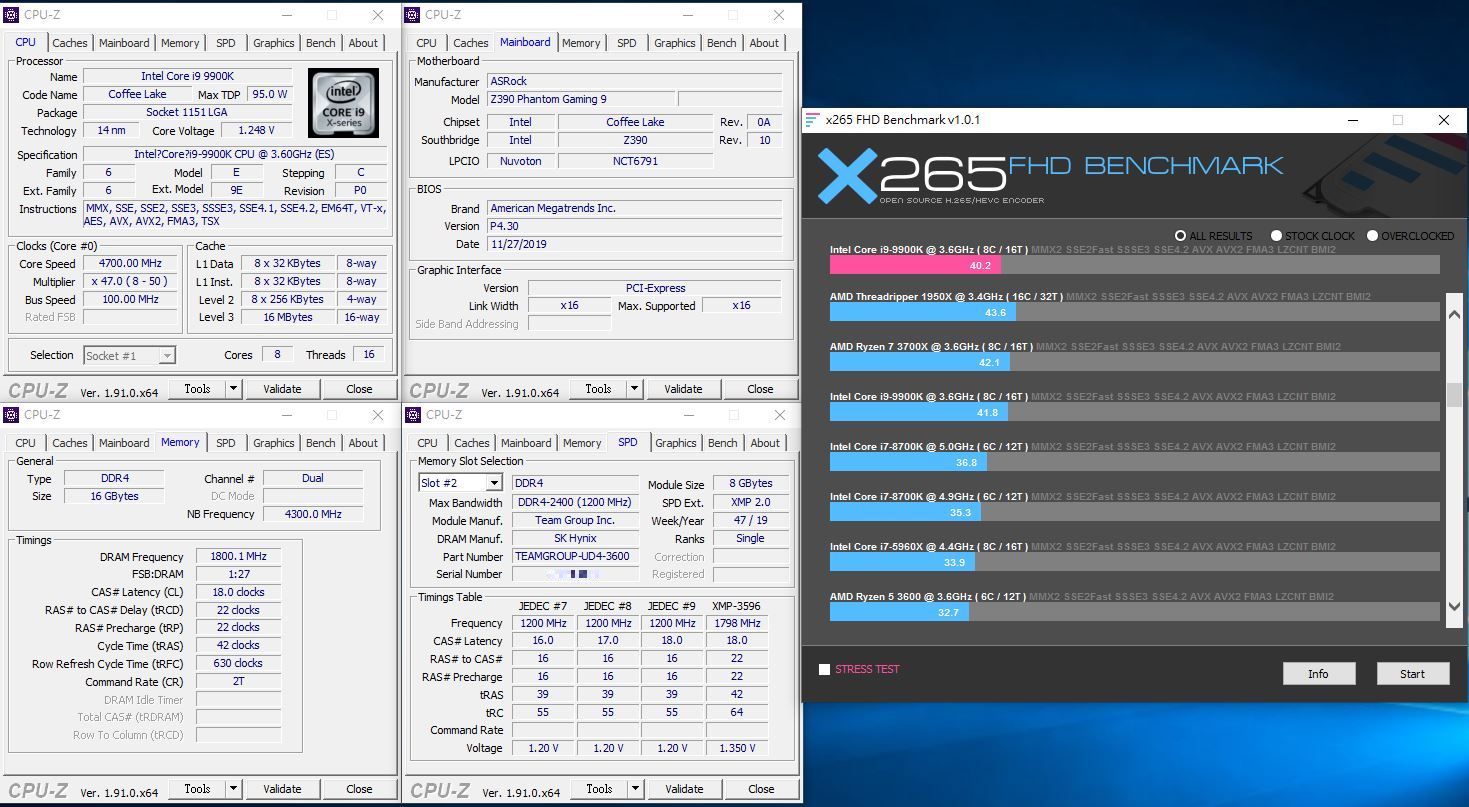Click the NB Frequency value 4300.0 MHz
Screen dimensions: 1469x807
(x=313, y=514)
